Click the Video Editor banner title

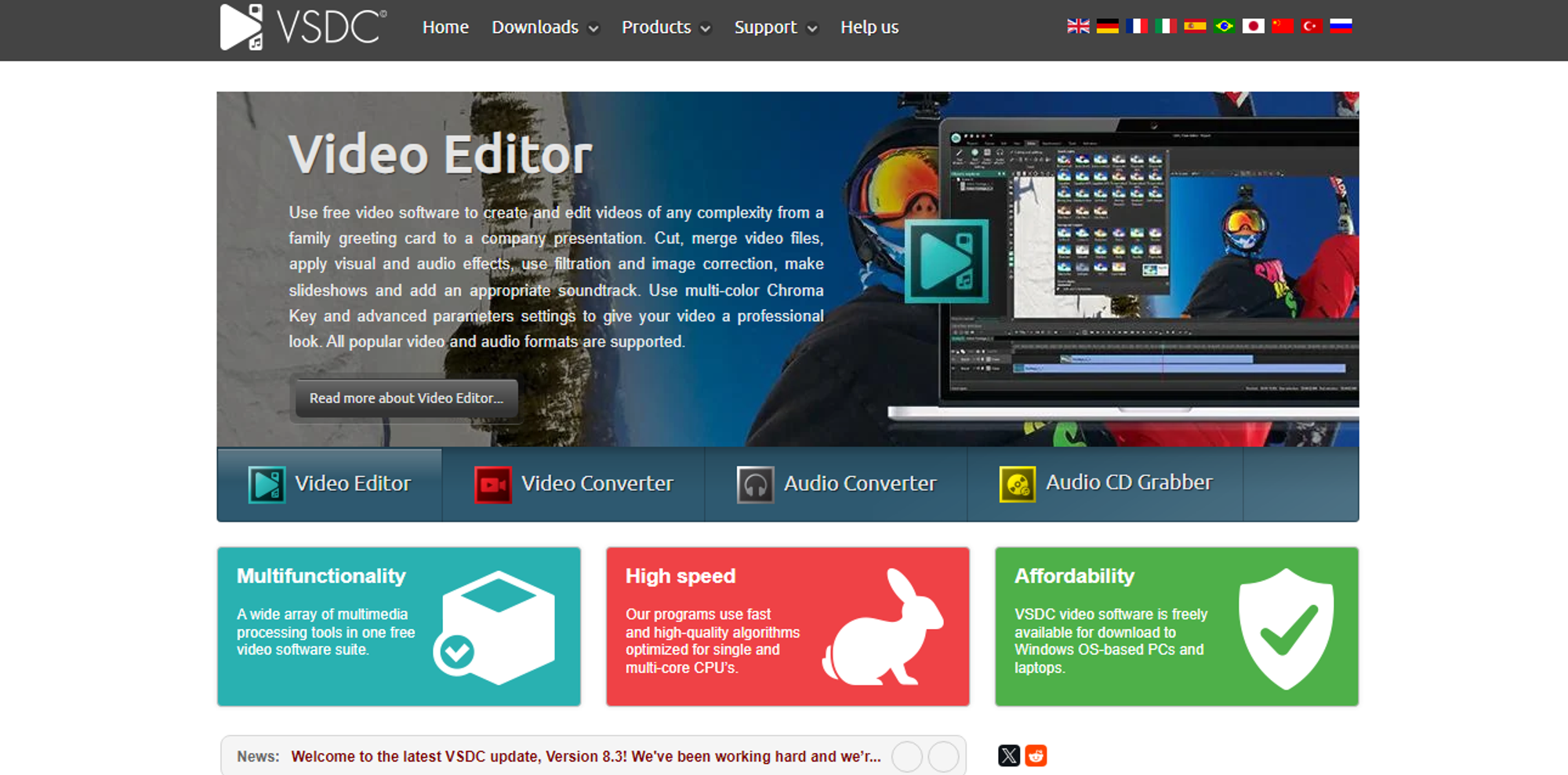coord(441,154)
